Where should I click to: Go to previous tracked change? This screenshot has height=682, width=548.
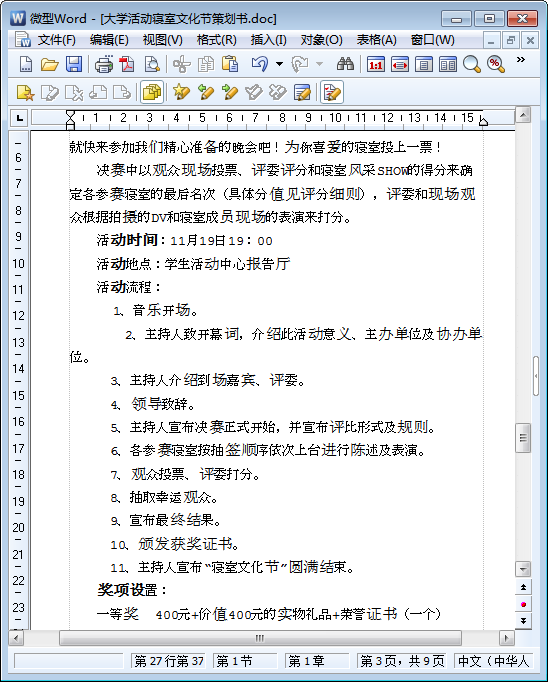(x=206, y=92)
